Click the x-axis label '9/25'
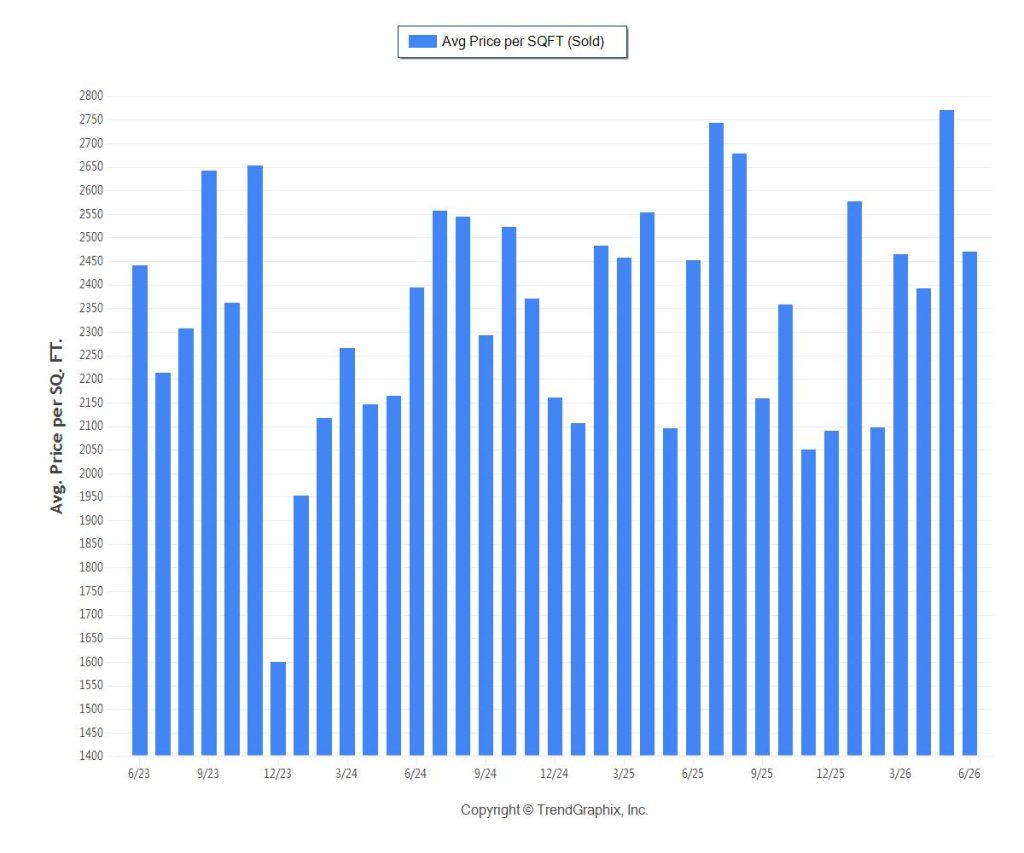 pos(761,773)
